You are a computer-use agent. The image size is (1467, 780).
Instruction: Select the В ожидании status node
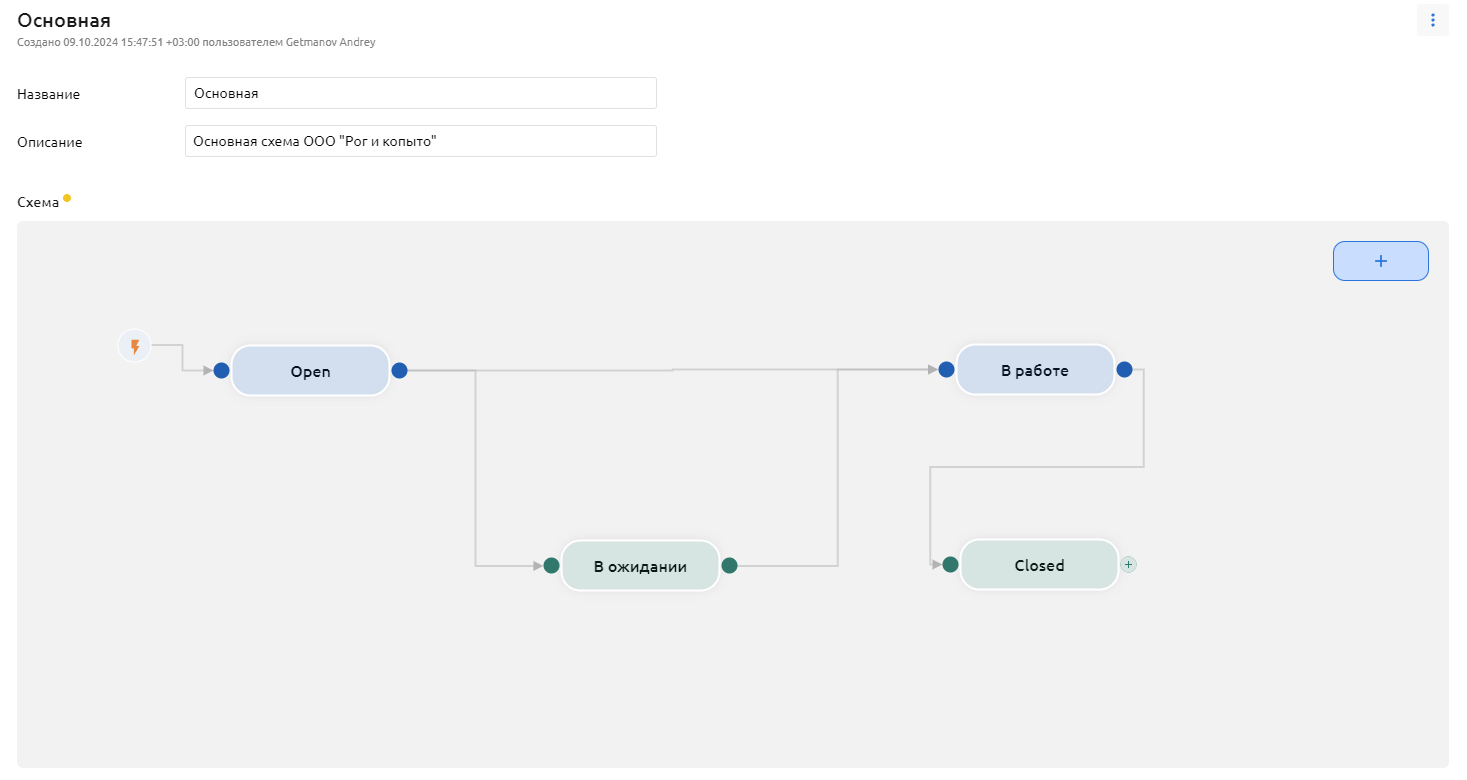click(640, 566)
